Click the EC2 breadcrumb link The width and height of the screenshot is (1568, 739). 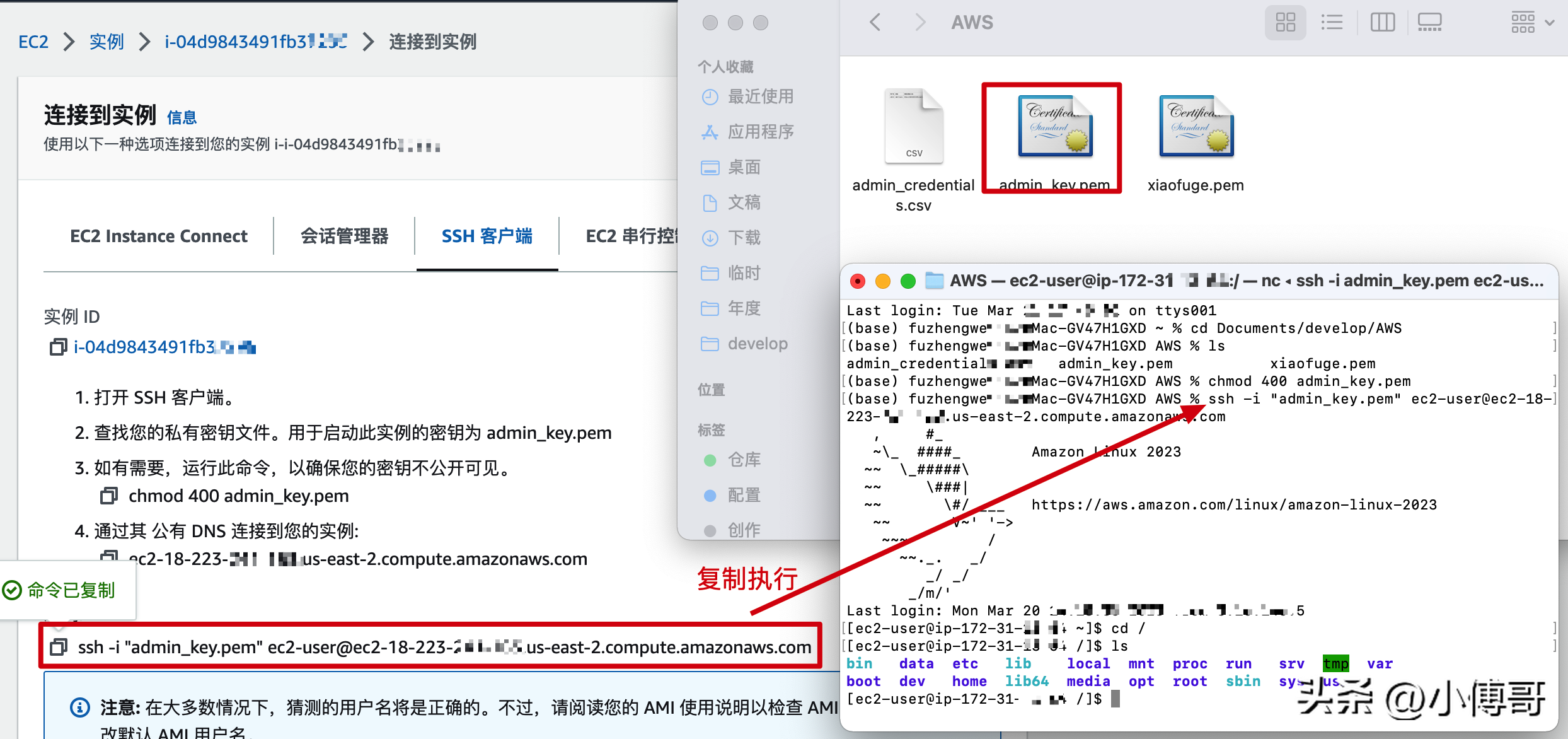click(33, 42)
